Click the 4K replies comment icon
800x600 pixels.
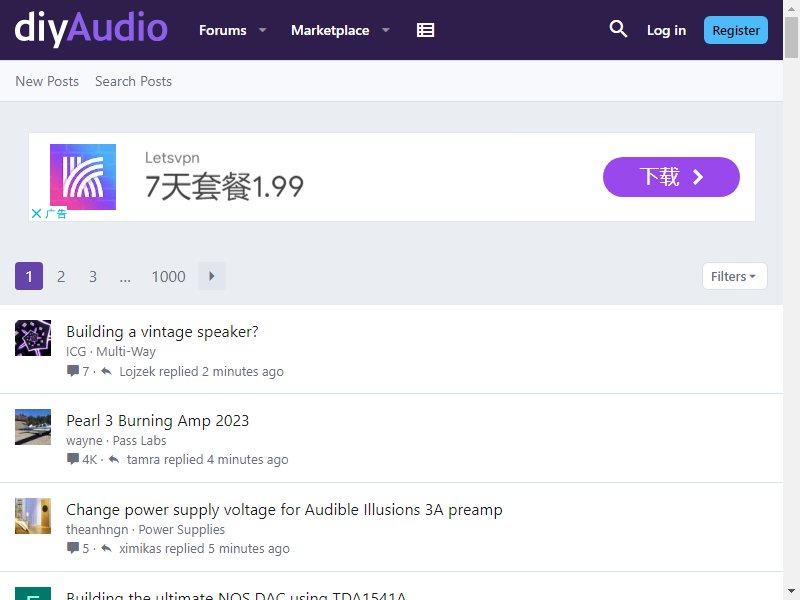[73, 459]
